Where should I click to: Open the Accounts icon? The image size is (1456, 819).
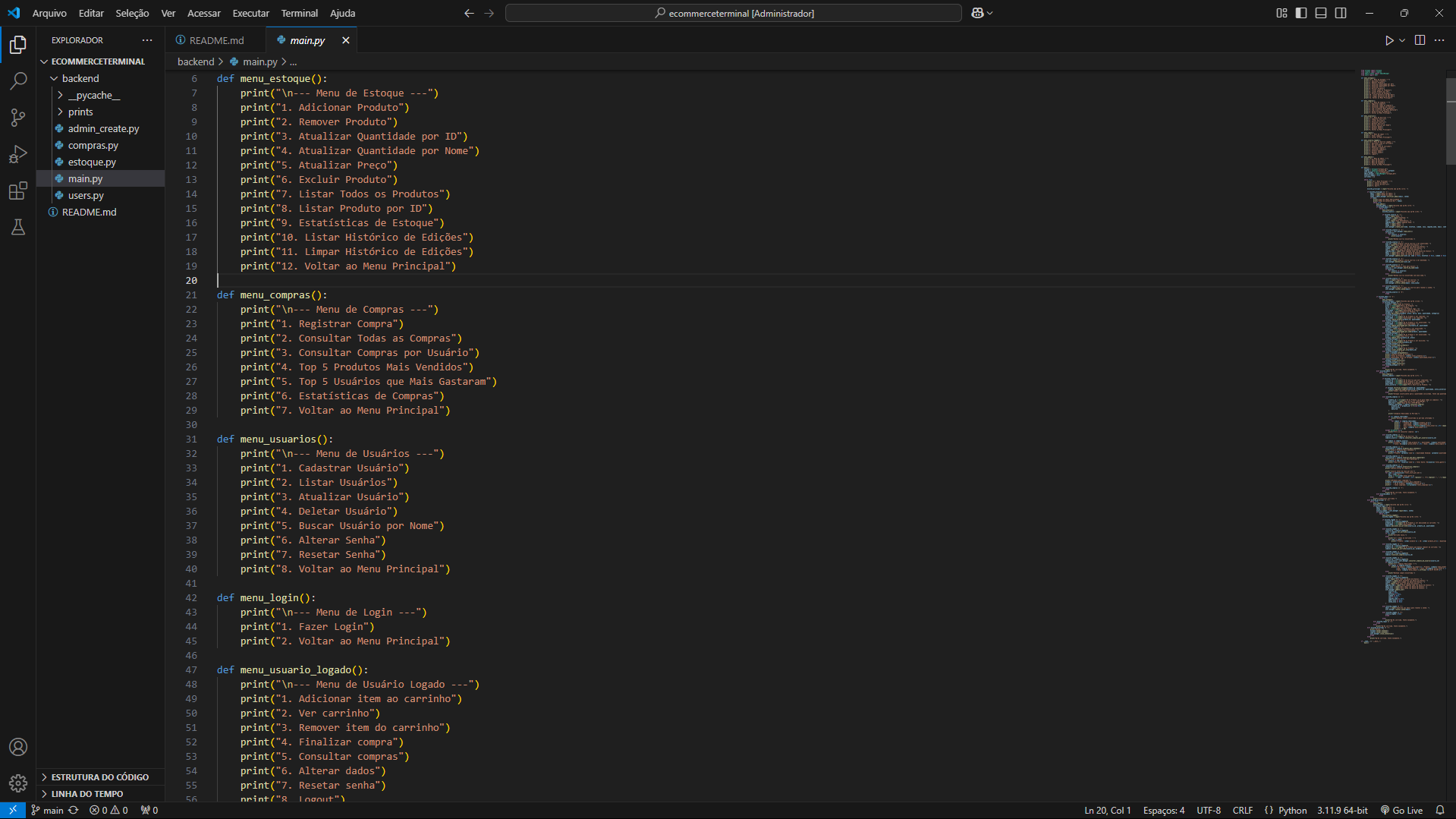click(x=18, y=747)
